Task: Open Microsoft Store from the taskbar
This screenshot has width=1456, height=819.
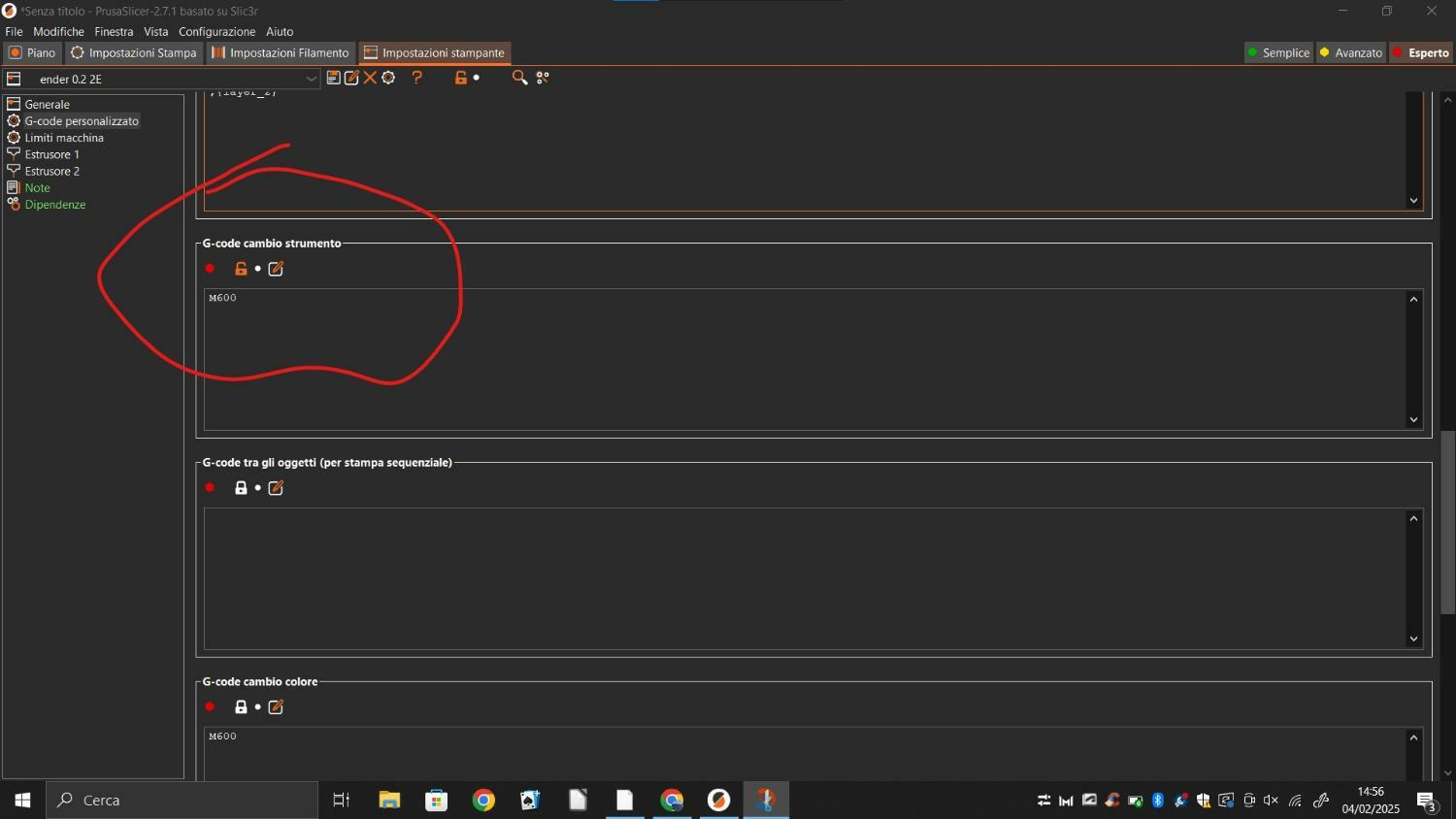Action: (437, 801)
